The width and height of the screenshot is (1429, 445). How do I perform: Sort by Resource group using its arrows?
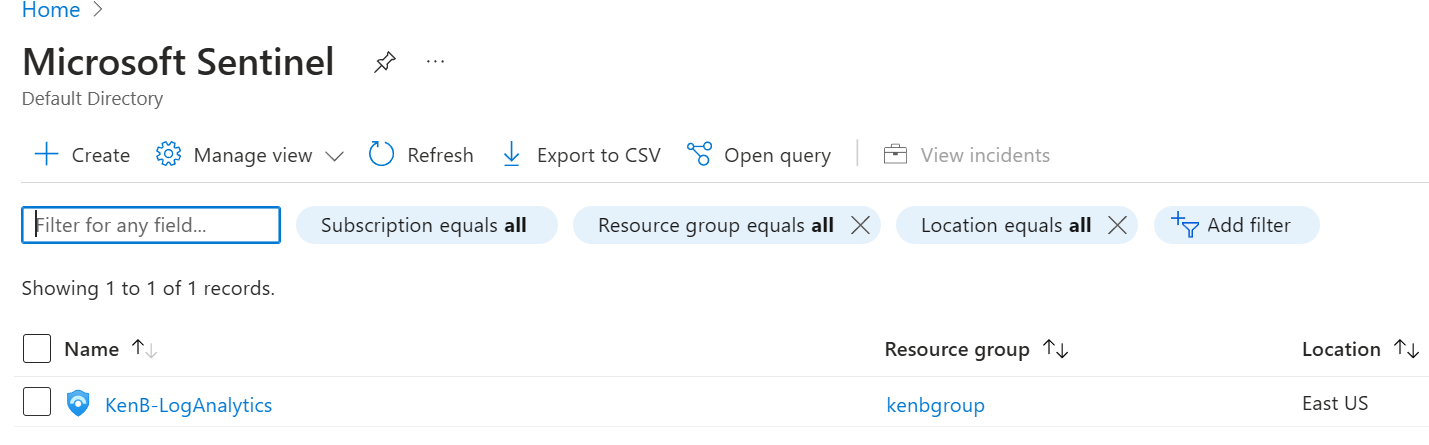[x=1056, y=349]
